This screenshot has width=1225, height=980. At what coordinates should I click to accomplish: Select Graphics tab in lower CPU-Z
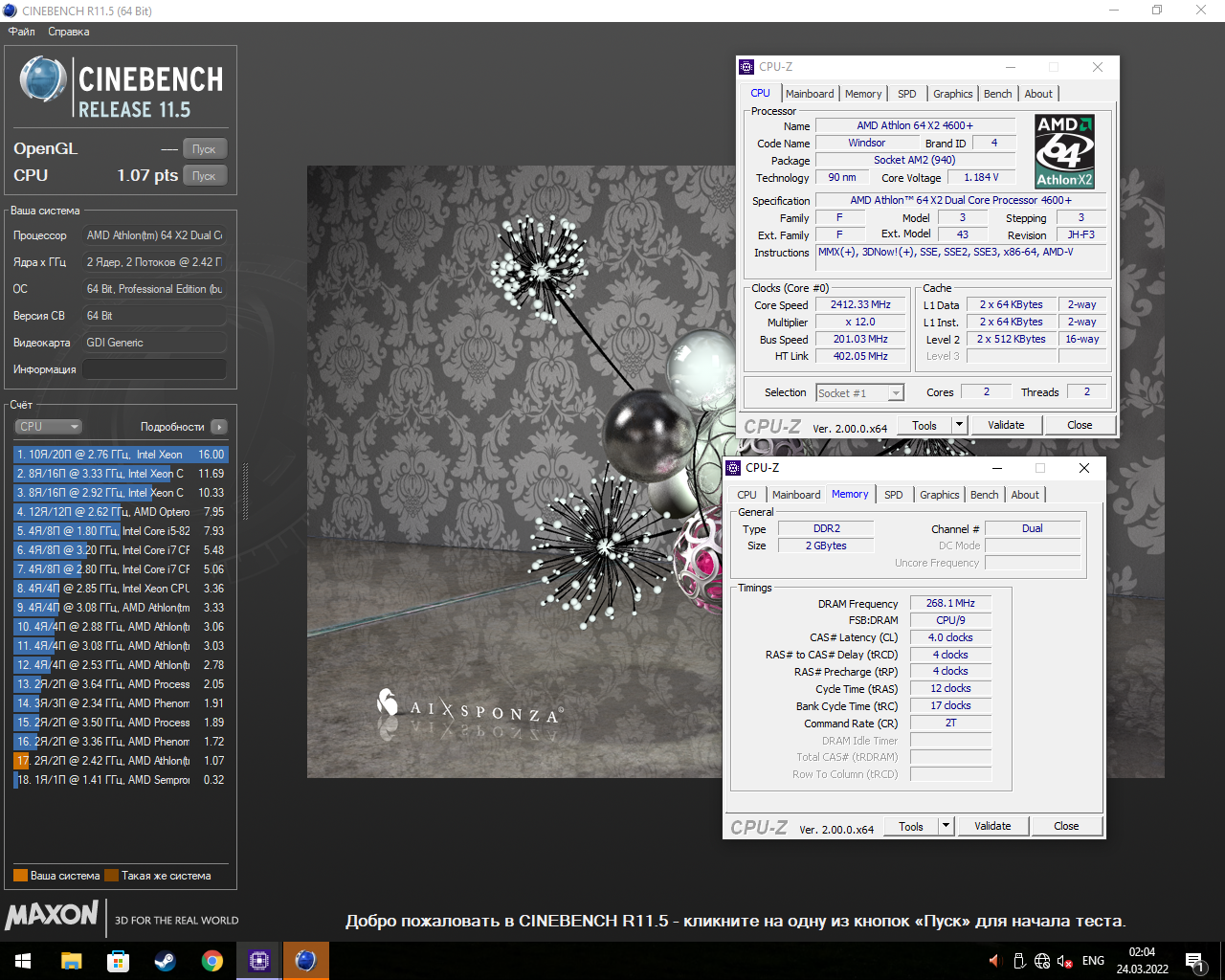940,495
